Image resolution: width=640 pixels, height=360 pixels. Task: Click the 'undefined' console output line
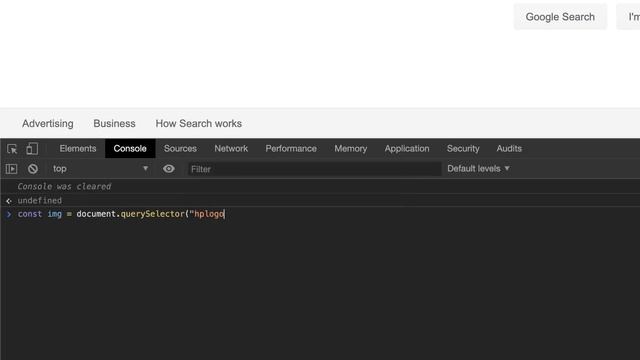40,200
